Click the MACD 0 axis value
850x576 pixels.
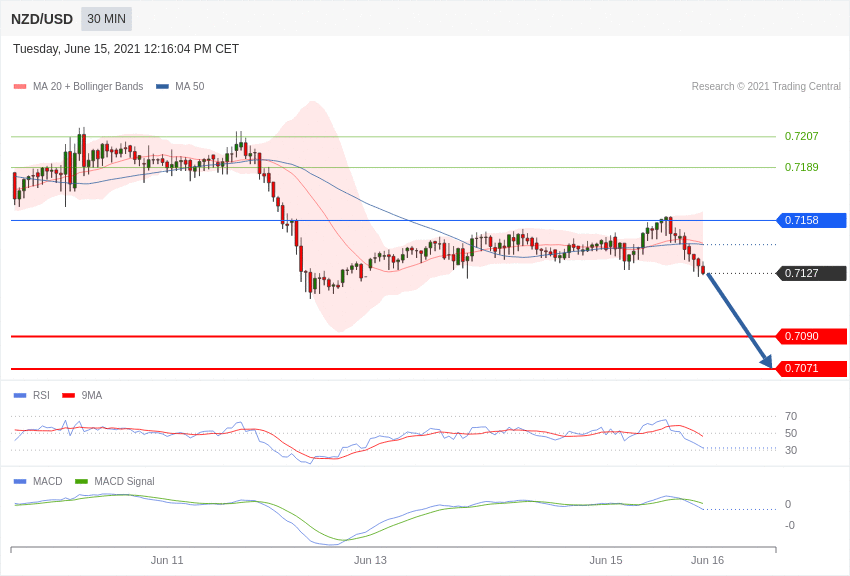pos(788,504)
